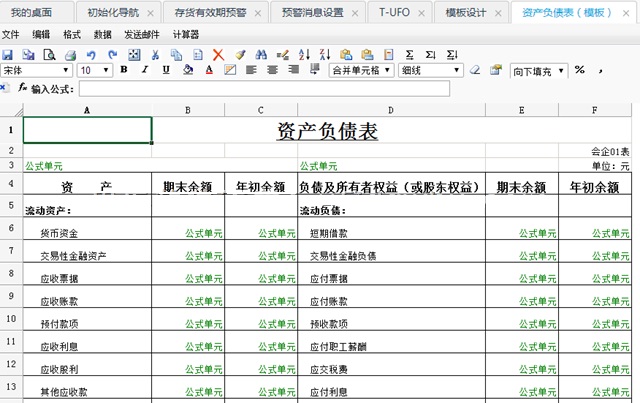The height and width of the screenshot is (403, 640).
Task: Switch to the 模板设计 tab
Action: (x=464, y=12)
